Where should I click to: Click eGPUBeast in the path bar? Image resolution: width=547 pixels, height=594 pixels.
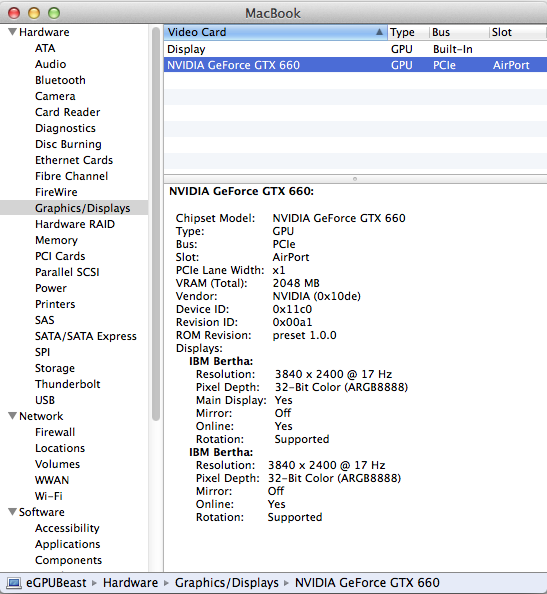point(56,583)
